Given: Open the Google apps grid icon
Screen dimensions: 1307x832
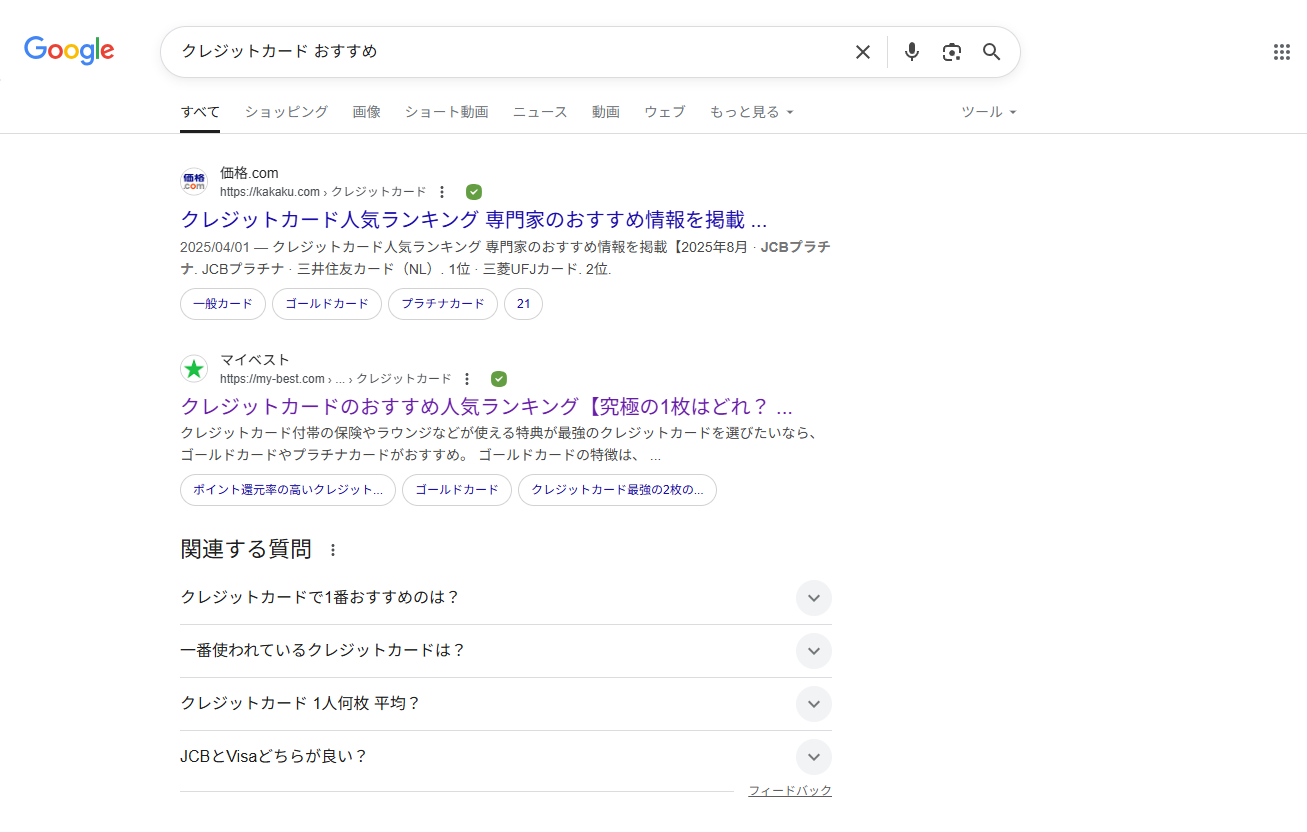Looking at the screenshot, I should [1282, 52].
